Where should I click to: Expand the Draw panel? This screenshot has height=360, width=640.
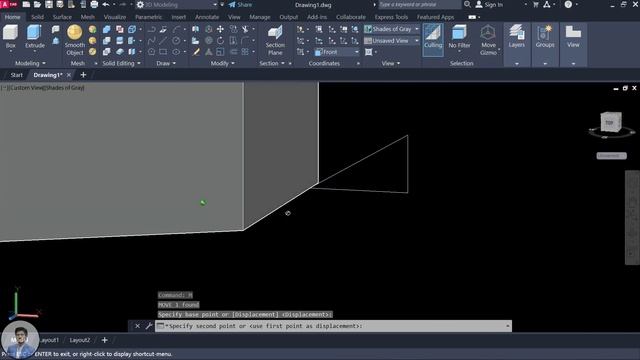click(166, 63)
